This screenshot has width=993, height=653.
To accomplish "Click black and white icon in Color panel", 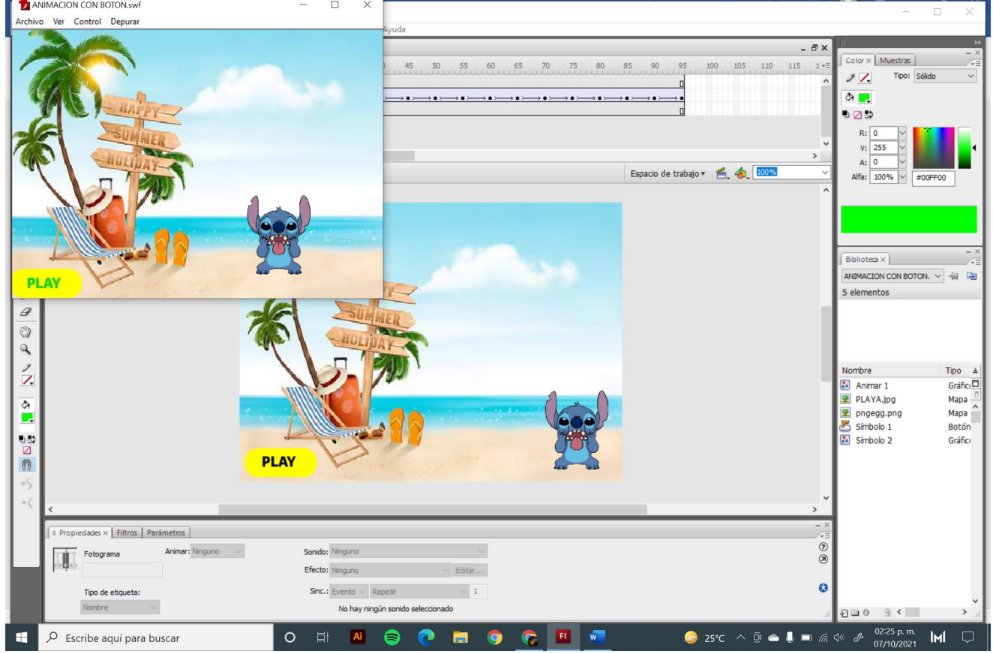I will pyautogui.click(x=845, y=115).
